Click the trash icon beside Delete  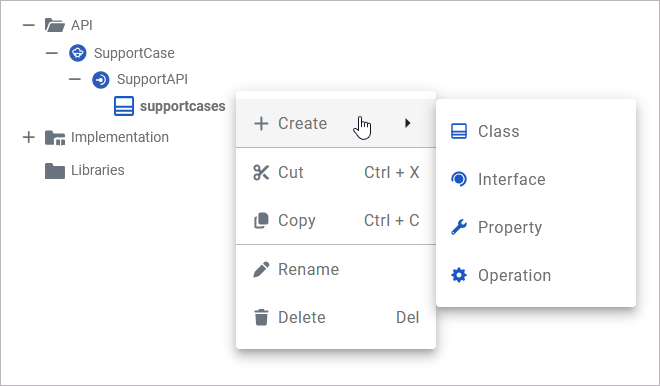click(x=261, y=317)
